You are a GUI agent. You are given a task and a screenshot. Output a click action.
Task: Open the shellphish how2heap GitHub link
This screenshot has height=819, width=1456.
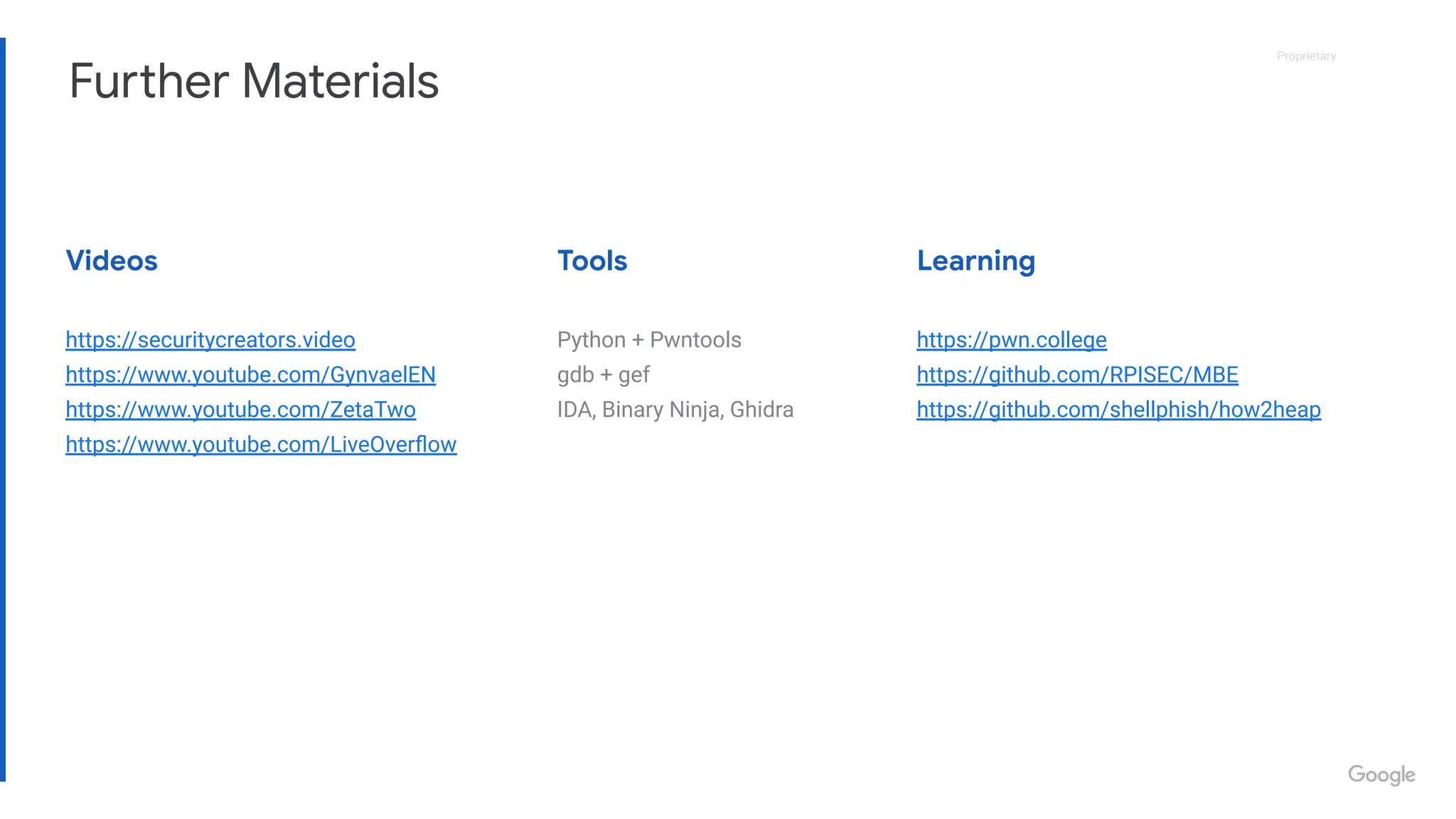[1118, 409]
